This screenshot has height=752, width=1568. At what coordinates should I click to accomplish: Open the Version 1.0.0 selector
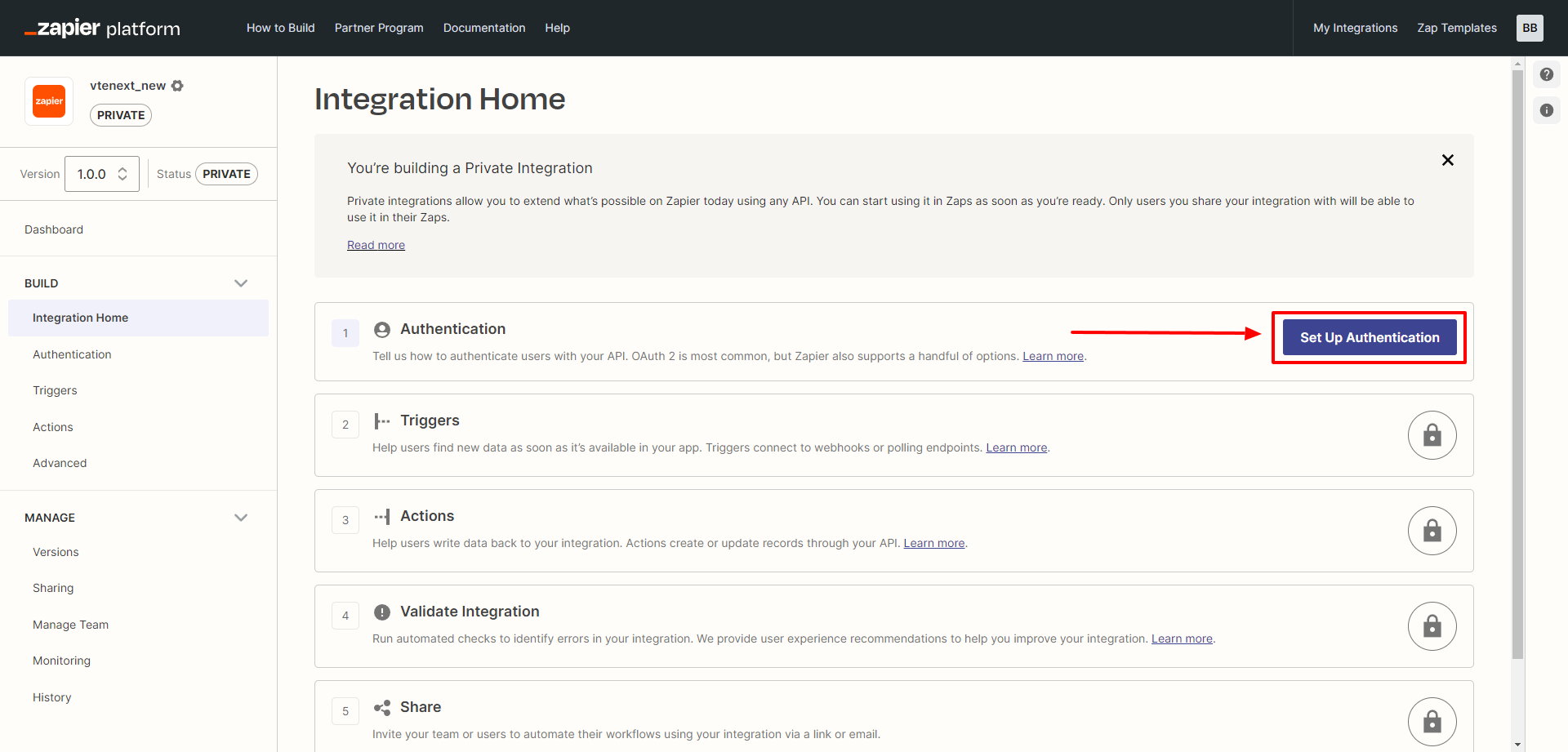[102, 174]
